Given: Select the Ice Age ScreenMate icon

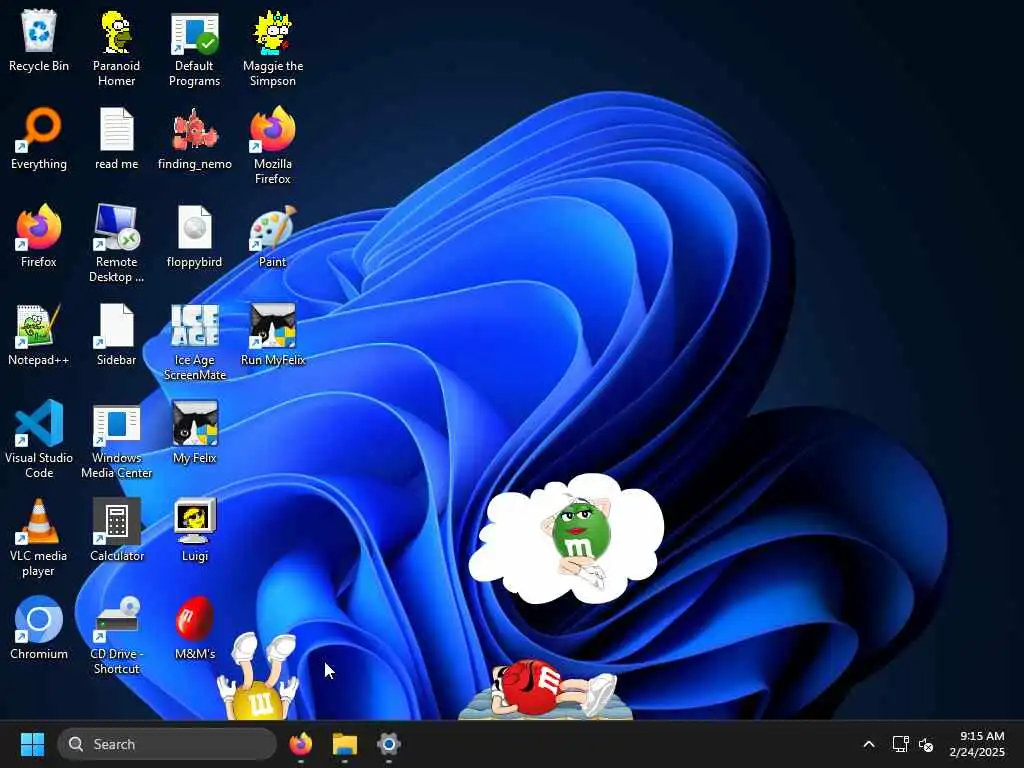Looking at the screenshot, I should (195, 341).
